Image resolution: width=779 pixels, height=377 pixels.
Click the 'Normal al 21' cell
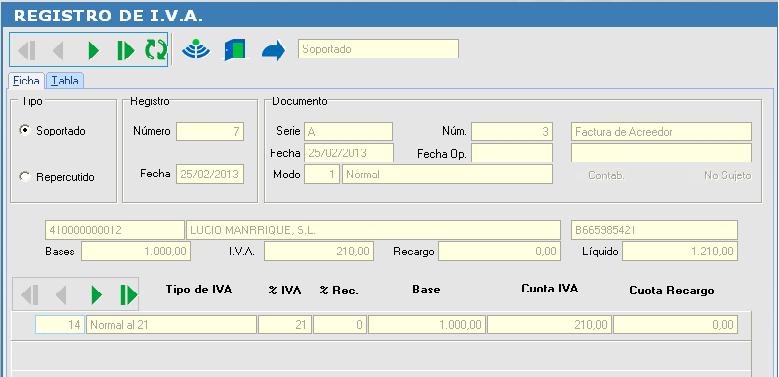point(171,325)
